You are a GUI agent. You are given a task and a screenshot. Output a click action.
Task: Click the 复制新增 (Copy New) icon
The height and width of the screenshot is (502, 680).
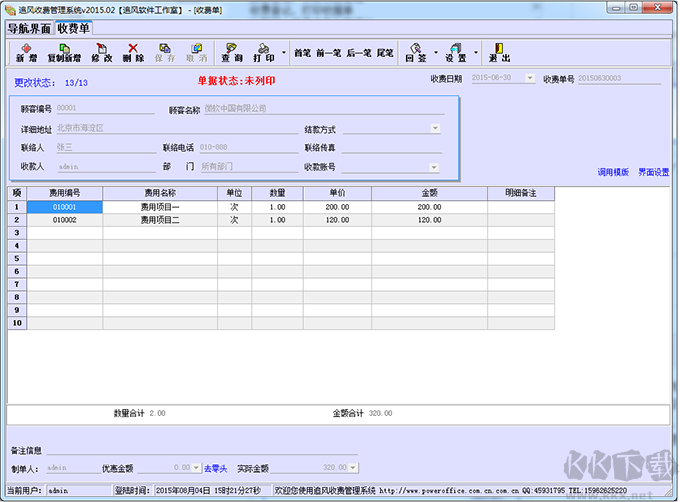[x=62, y=51]
